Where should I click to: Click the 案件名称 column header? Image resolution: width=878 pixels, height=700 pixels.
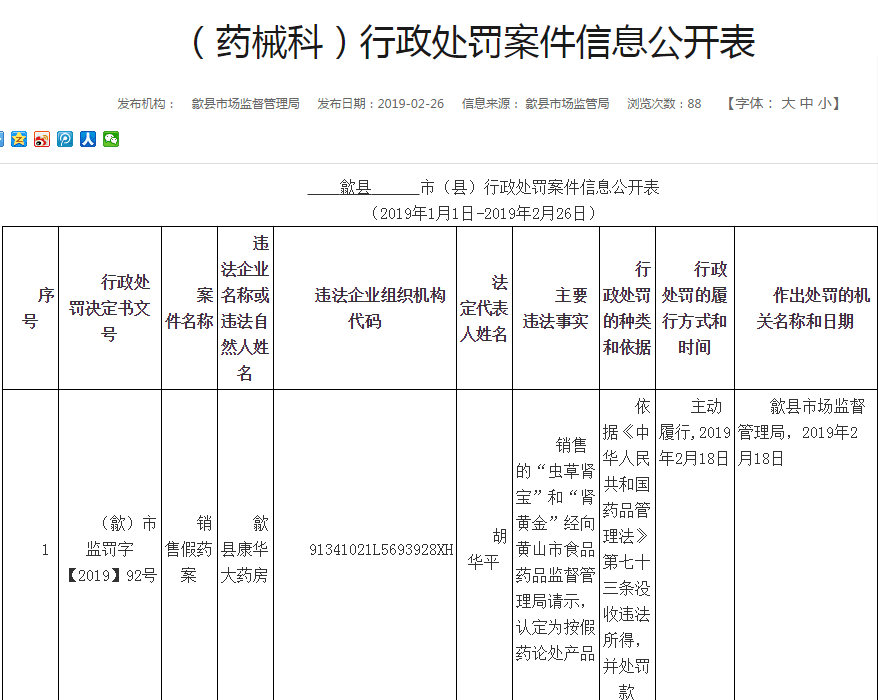click(x=189, y=308)
